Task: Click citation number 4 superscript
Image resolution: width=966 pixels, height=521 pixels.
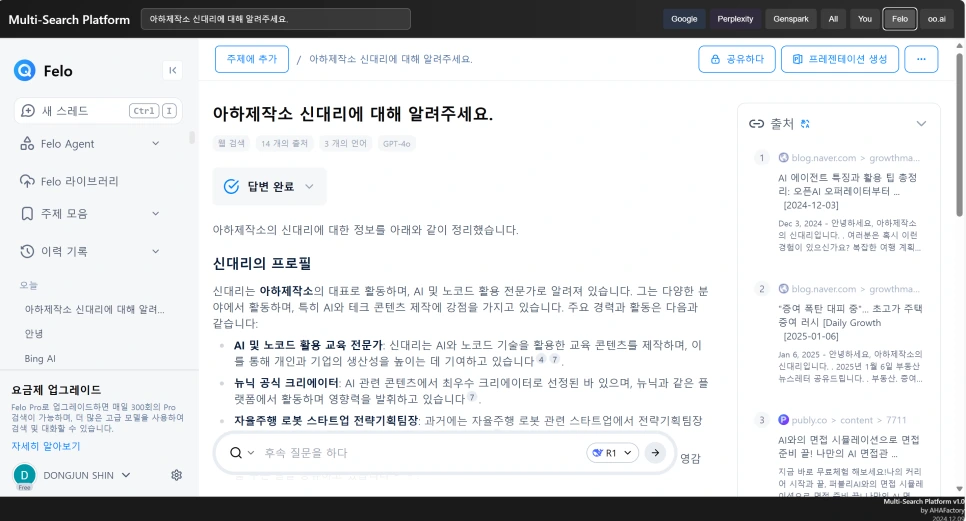Action: tap(541, 359)
